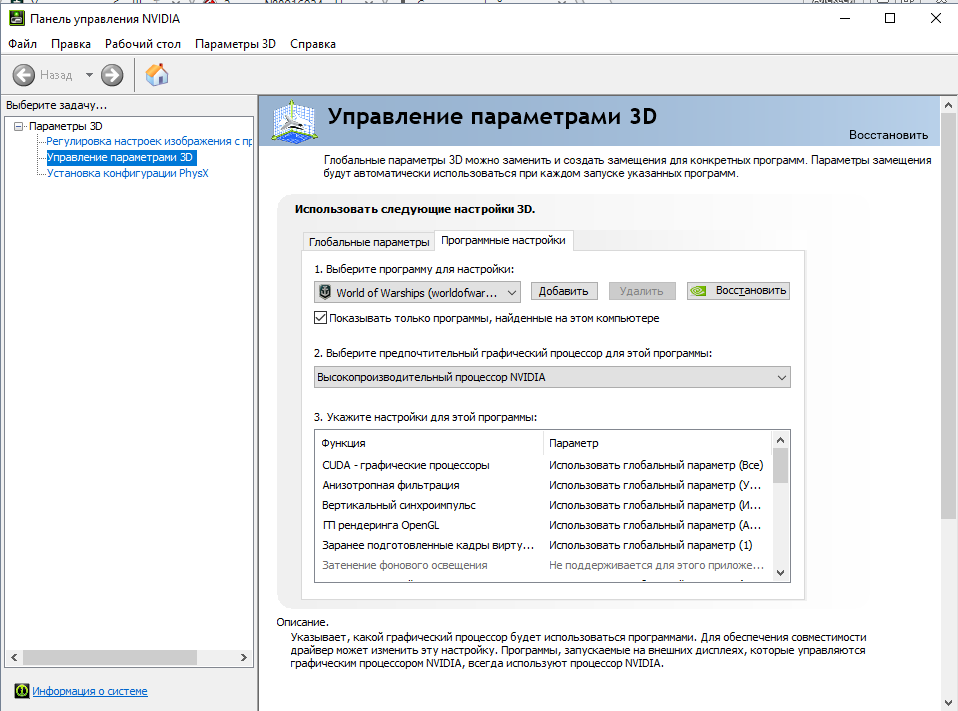Click 'Использовать глобальный параметр (1)' value

[x=651, y=545]
